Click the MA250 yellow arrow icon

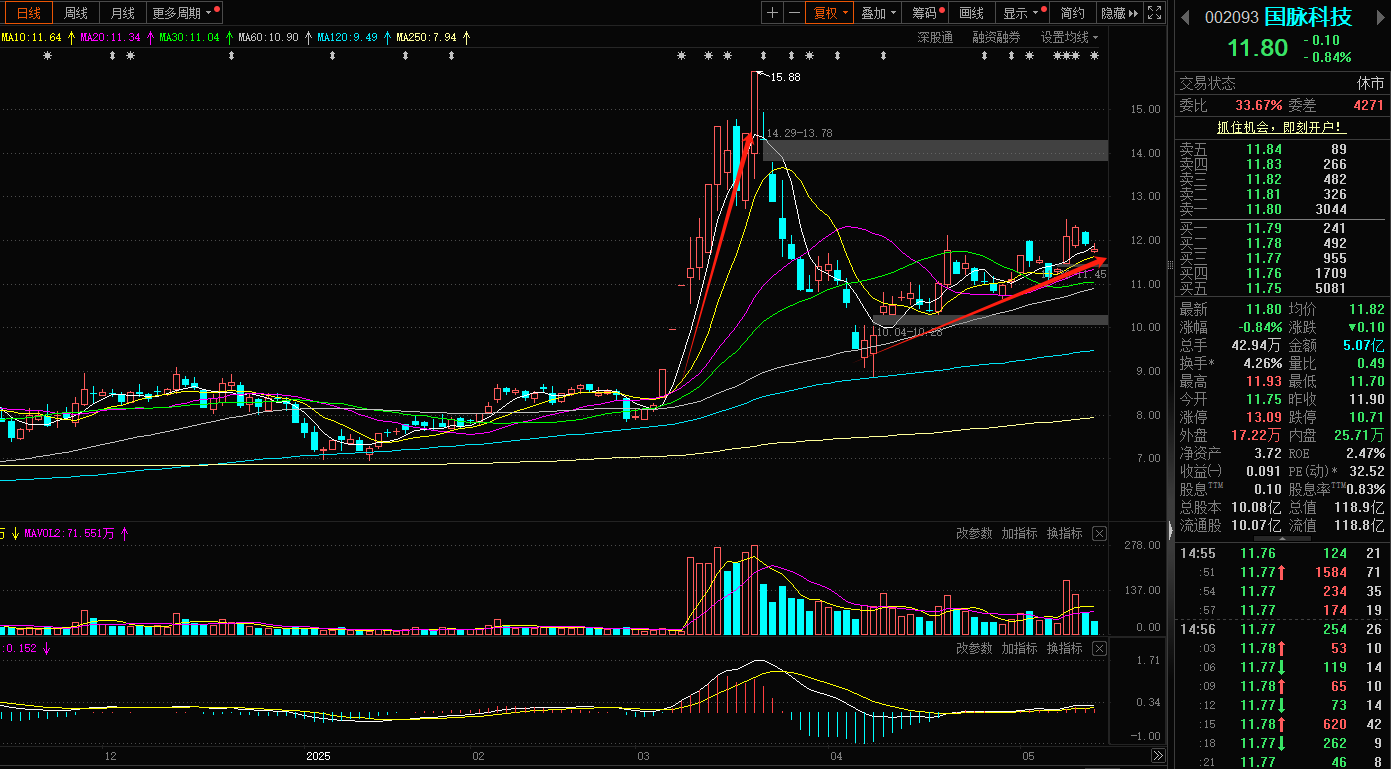[466, 37]
